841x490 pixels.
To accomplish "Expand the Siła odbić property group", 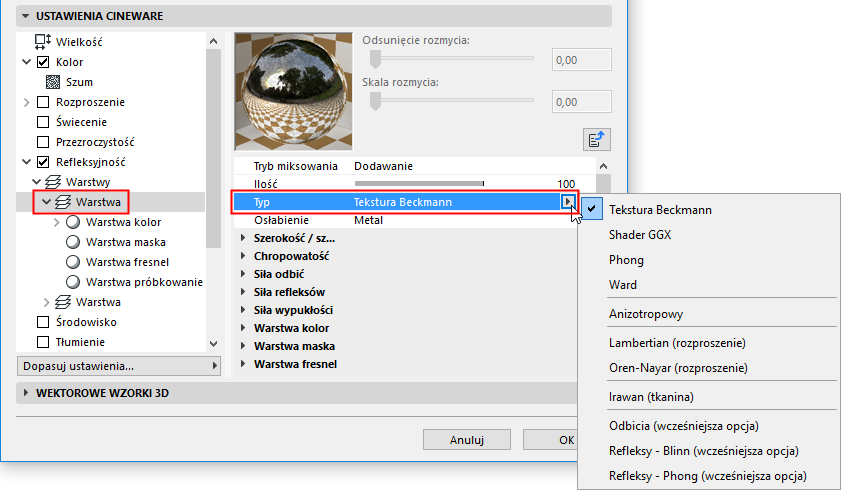I will [243, 274].
